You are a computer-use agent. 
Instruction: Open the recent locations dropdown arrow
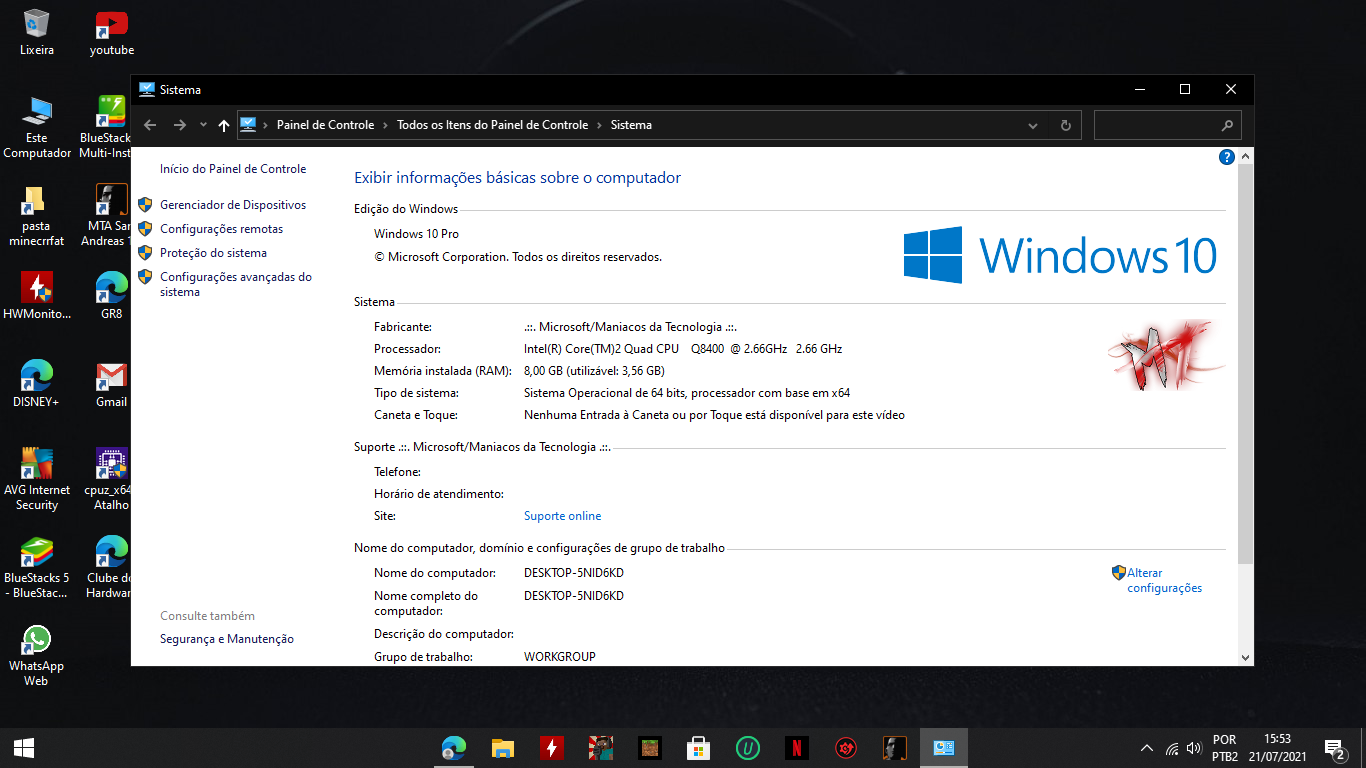tap(203, 125)
